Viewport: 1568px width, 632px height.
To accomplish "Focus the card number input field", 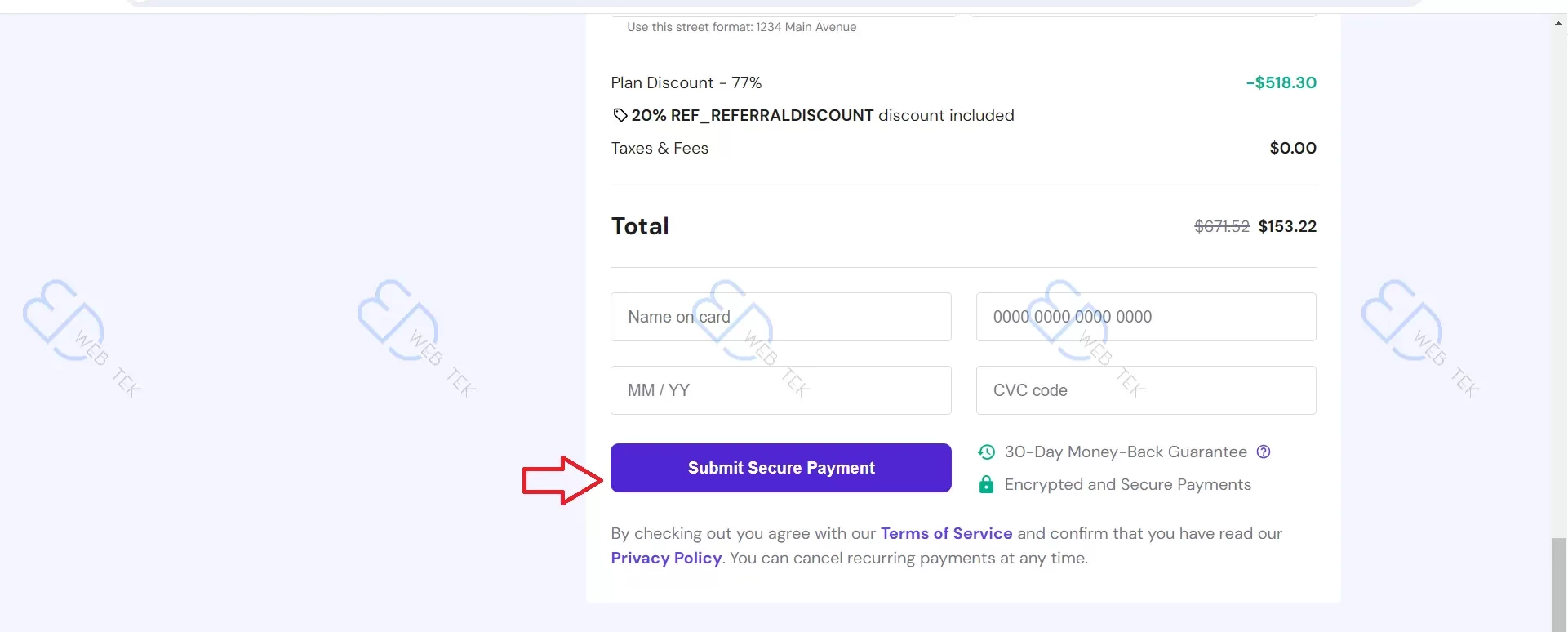I will pyautogui.click(x=1146, y=317).
